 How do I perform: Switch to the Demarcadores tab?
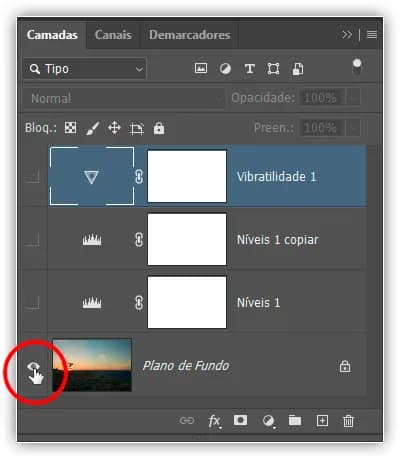189,35
